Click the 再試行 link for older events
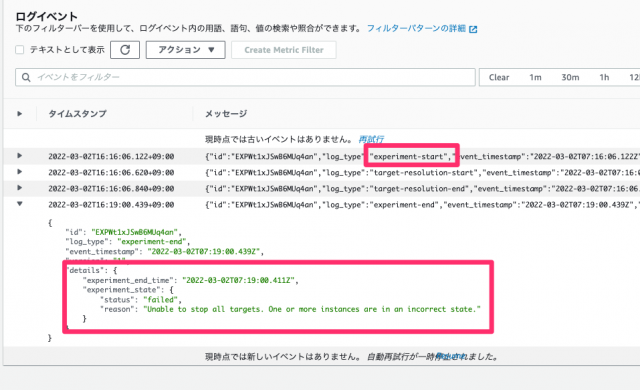This screenshot has width=640, height=390. coord(371,140)
